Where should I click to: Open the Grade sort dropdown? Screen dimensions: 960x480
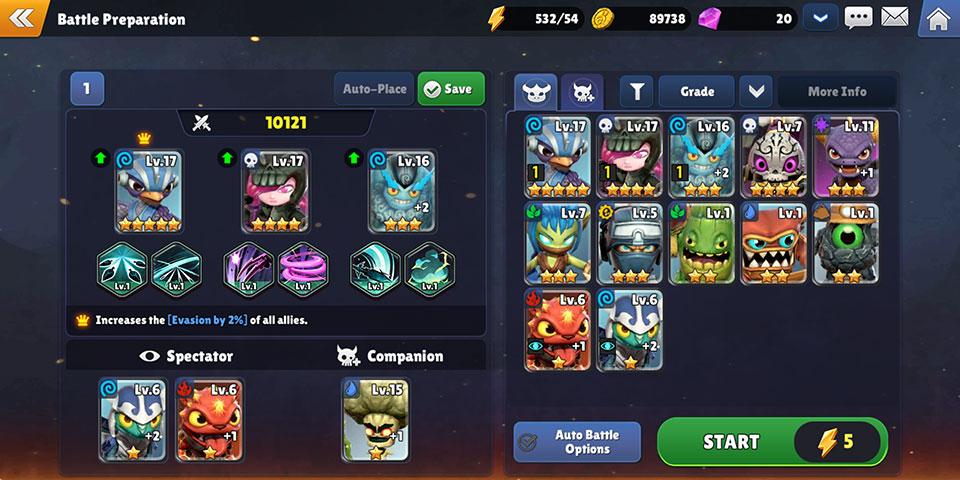tap(697, 92)
